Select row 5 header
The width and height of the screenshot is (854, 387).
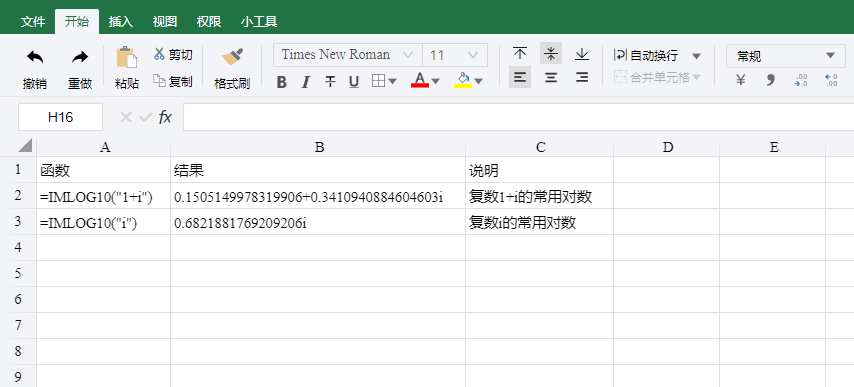(18, 273)
